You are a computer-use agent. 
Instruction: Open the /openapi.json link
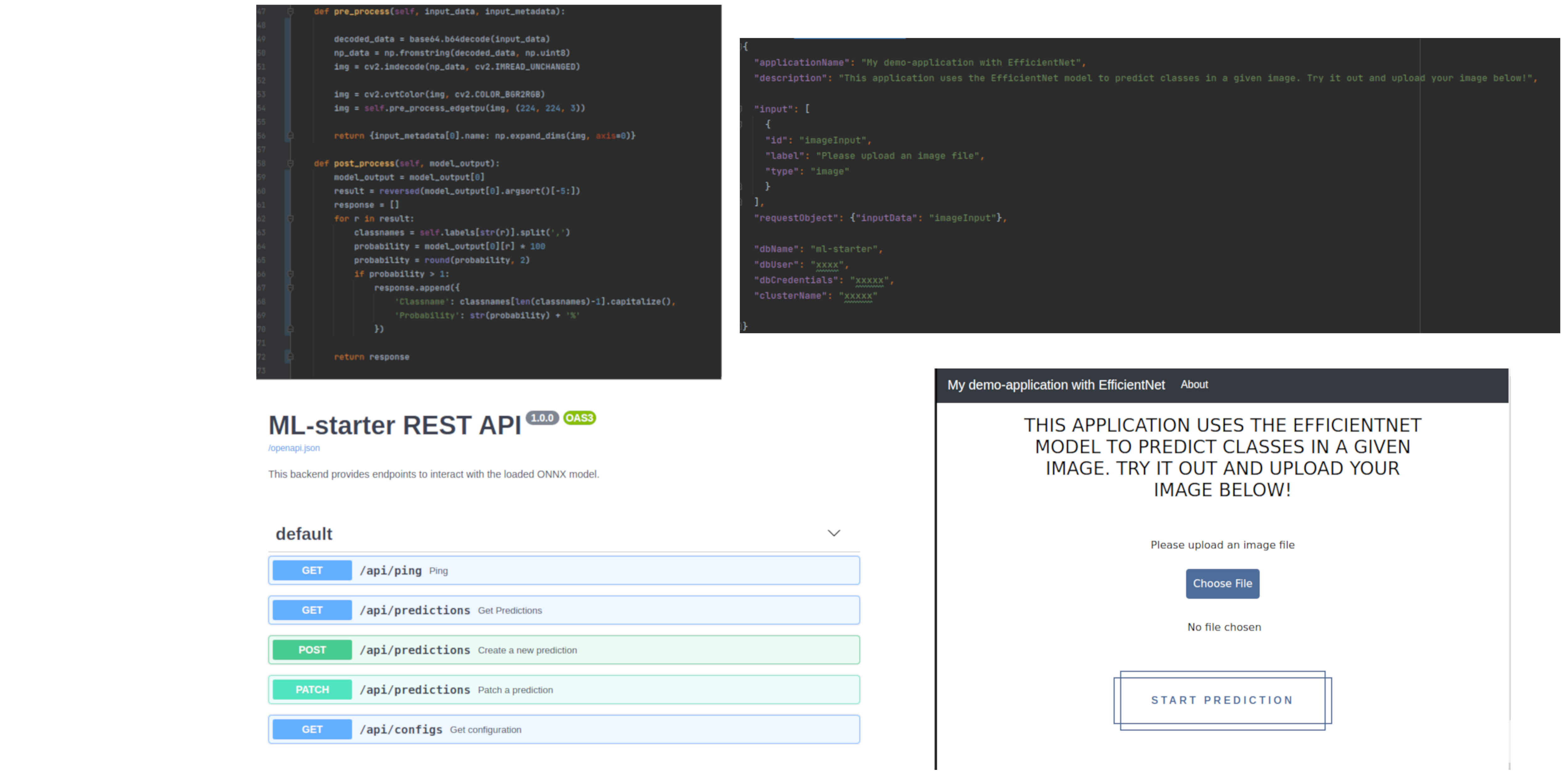pos(294,448)
